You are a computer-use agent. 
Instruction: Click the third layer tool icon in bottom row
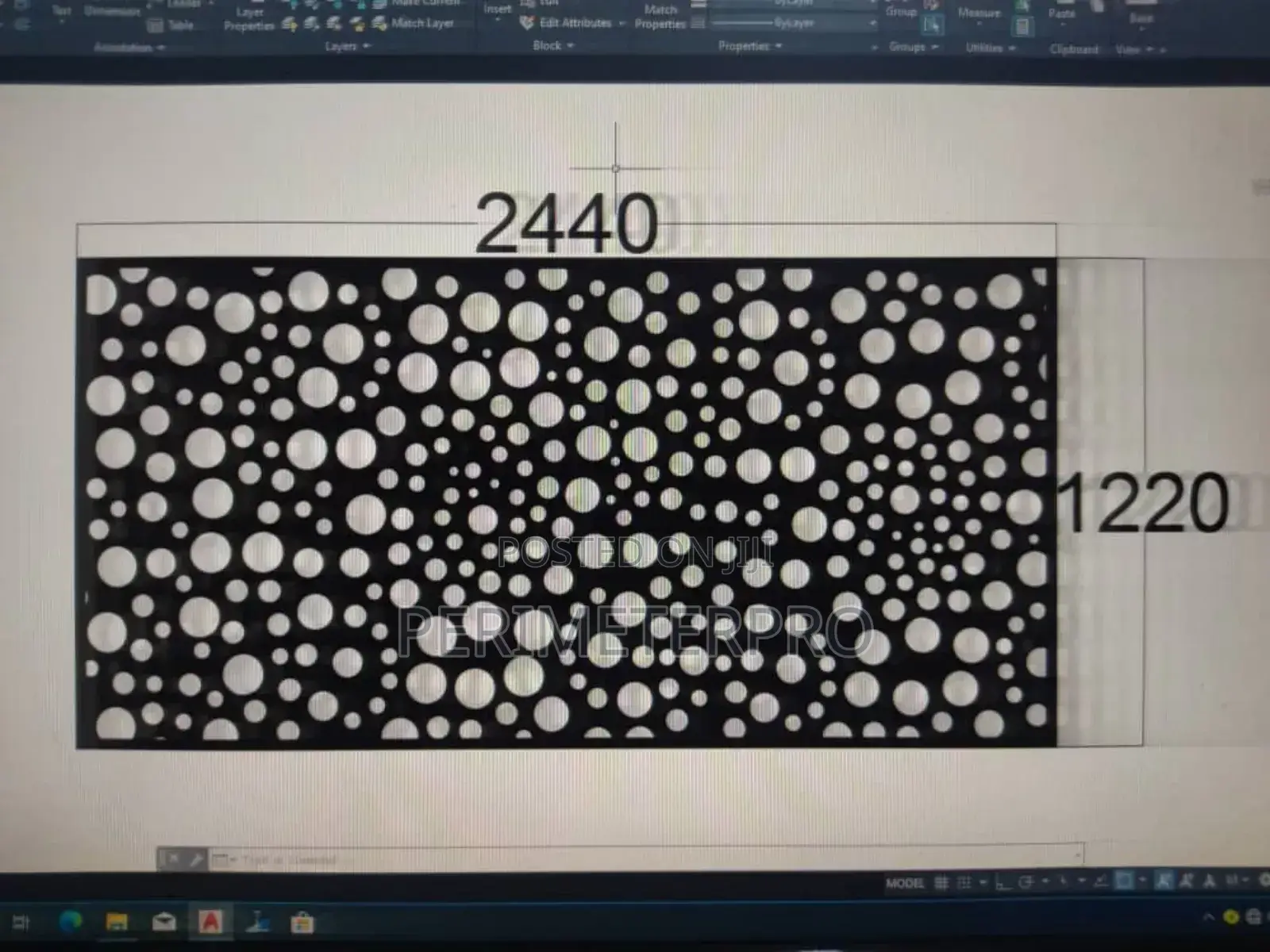tap(335, 25)
